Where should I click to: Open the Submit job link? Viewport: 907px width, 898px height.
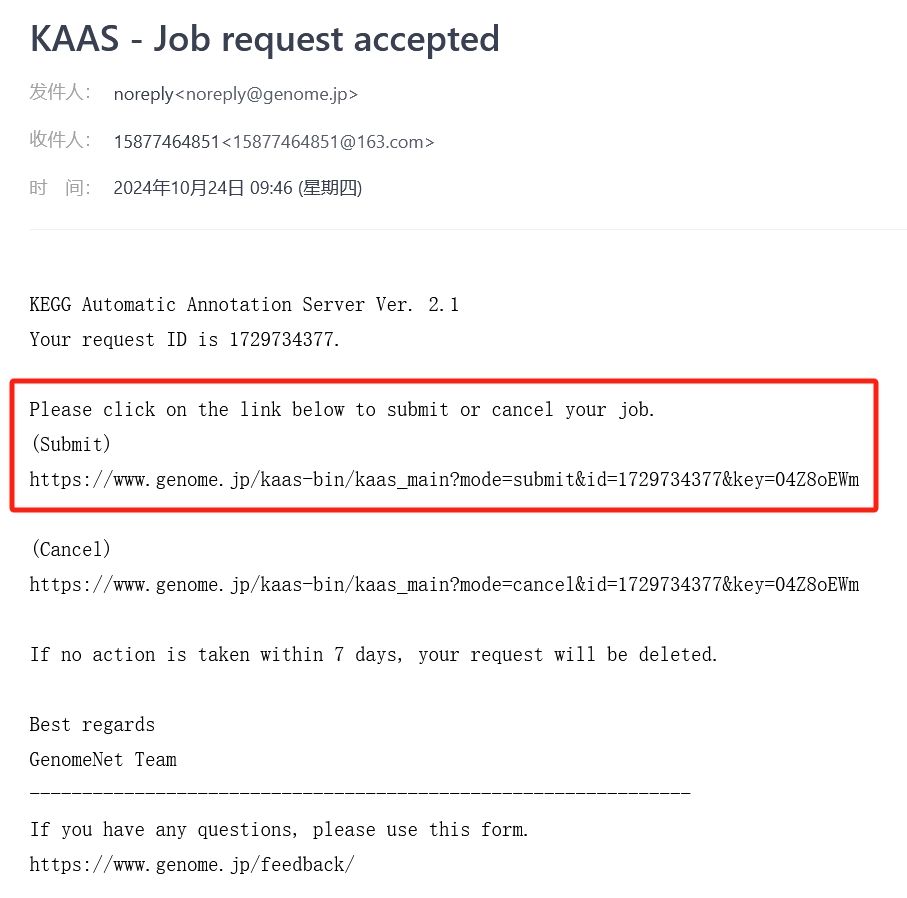444,479
